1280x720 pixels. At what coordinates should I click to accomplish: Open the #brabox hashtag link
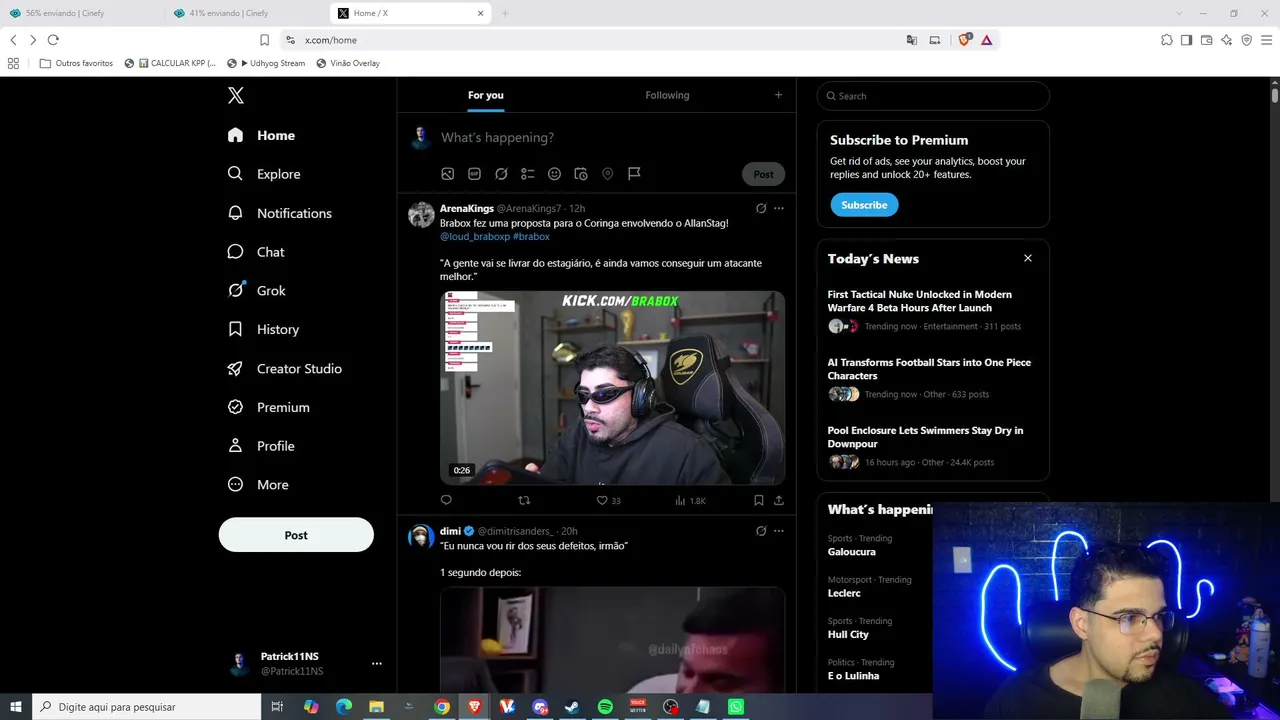coord(531,237)
